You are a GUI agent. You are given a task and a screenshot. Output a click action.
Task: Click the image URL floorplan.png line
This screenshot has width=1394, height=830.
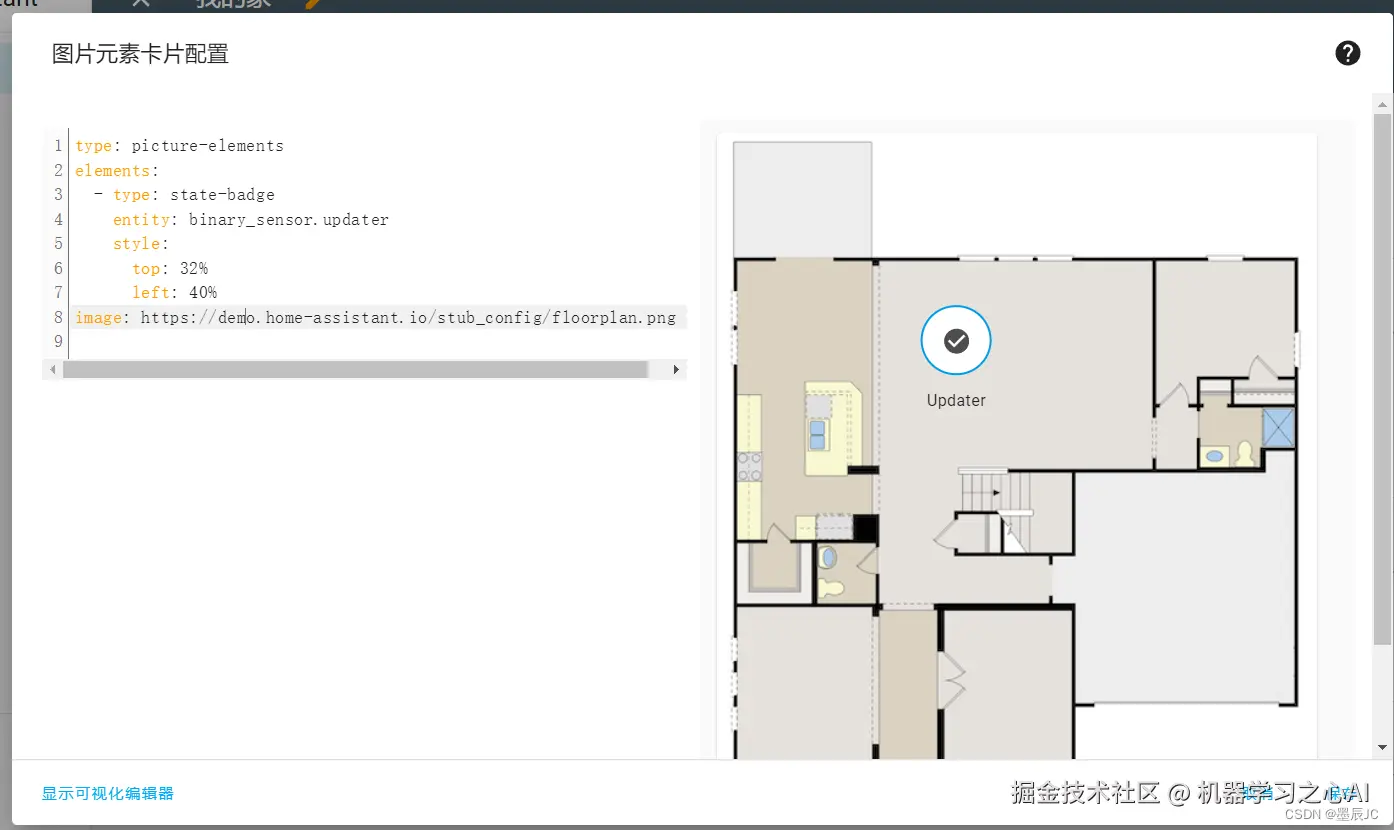coord(375,318)
